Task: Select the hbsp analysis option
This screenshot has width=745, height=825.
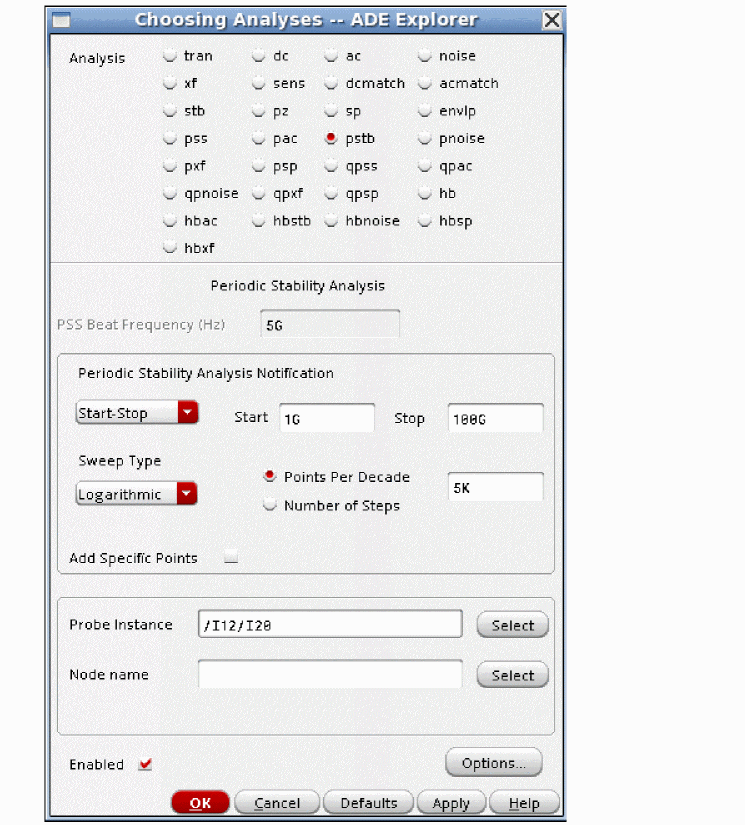Action: (425, 220)
